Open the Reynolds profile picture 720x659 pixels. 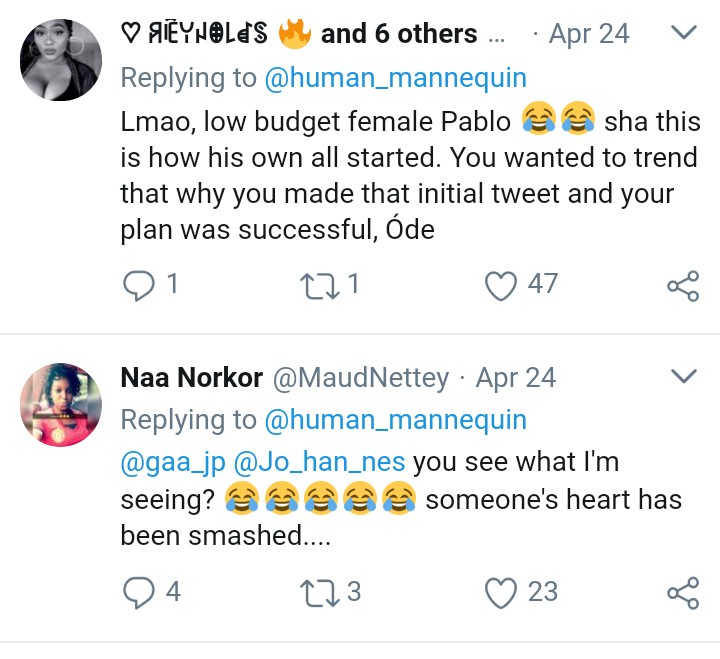tap(61, 60)
